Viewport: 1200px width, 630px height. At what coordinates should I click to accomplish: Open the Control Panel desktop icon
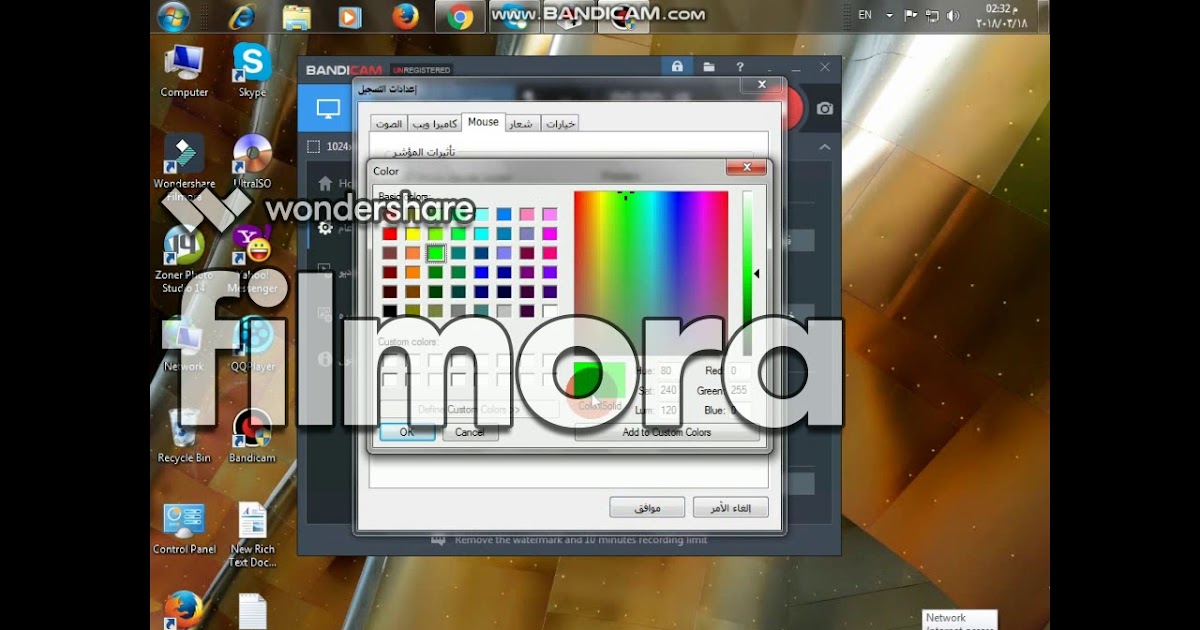coord(184,528)
